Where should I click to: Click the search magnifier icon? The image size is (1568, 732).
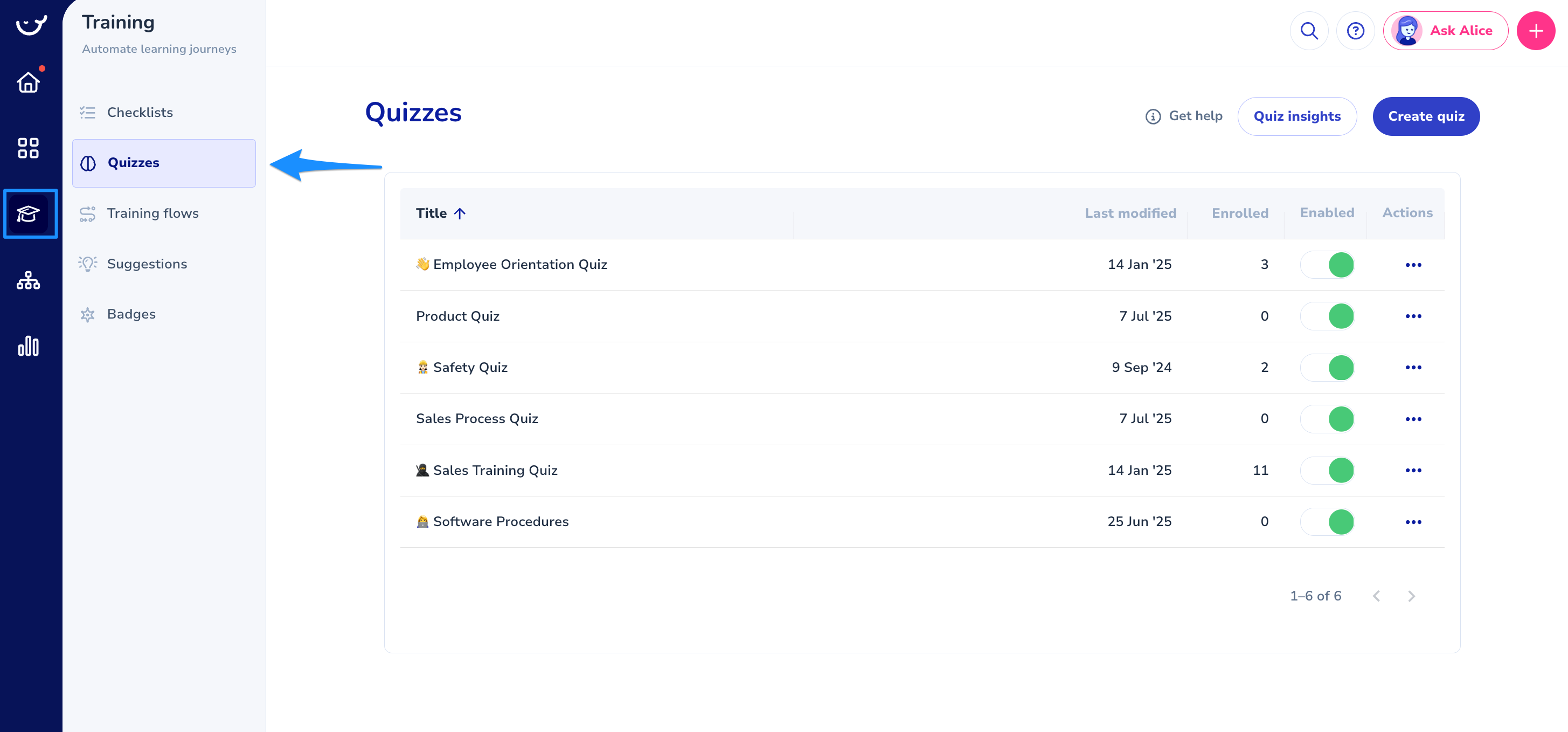[1308, 30]
